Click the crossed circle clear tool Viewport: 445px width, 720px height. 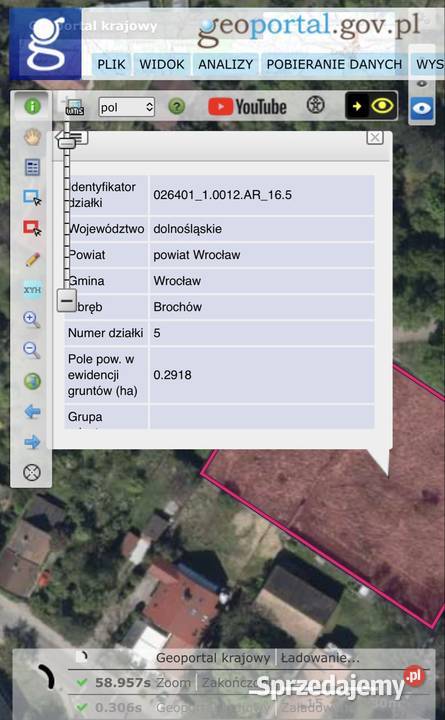click(32, 472)
